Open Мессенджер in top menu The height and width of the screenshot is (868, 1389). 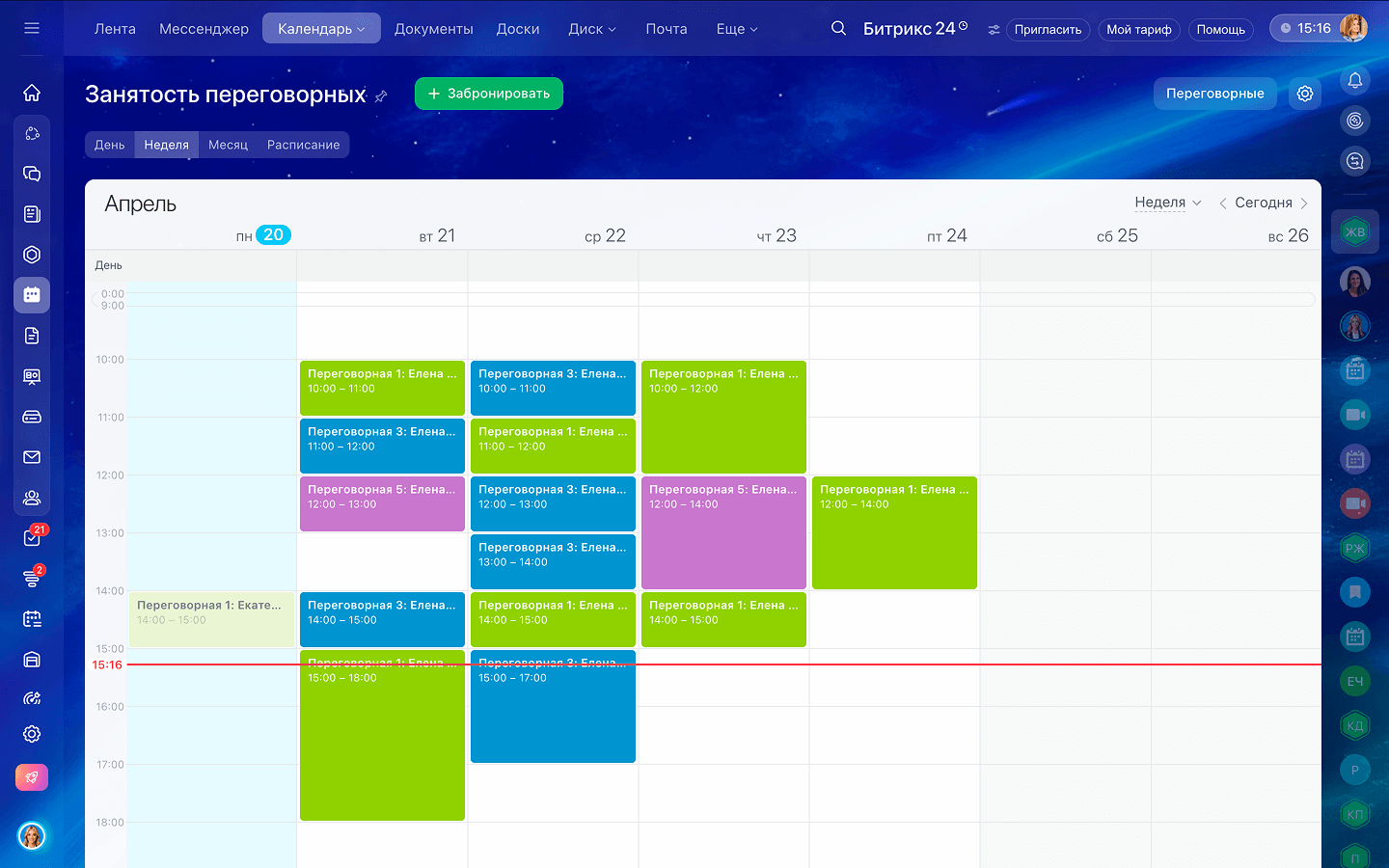(204, 29)
